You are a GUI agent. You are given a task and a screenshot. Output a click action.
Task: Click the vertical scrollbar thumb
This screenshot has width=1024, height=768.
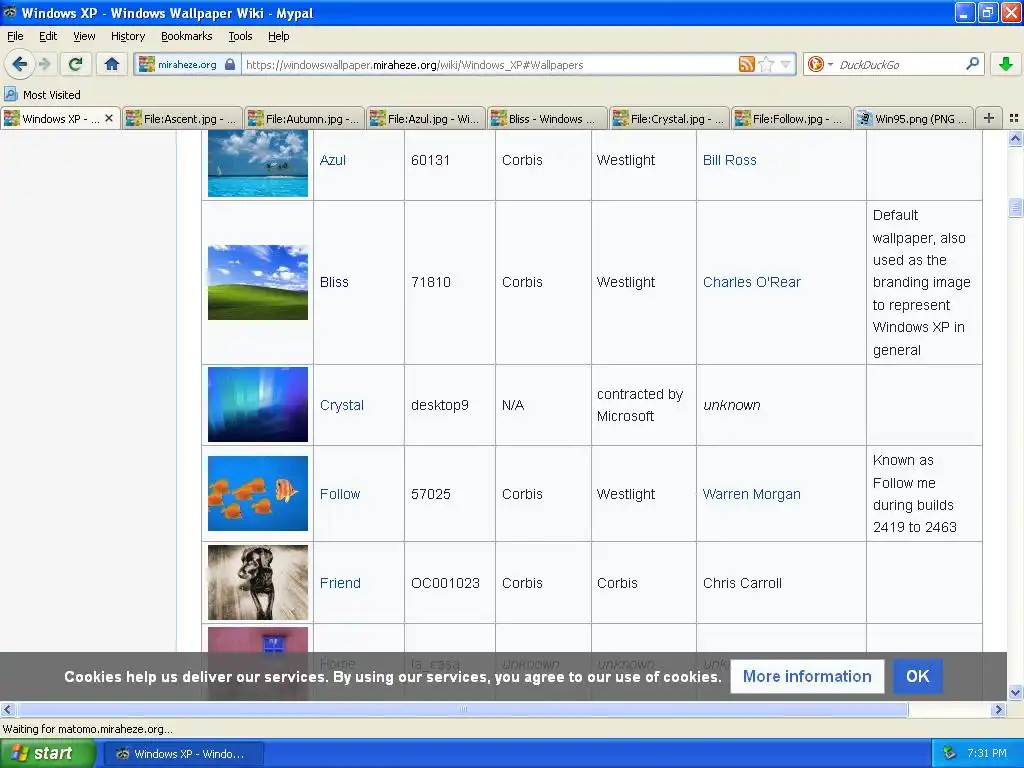1015,208
